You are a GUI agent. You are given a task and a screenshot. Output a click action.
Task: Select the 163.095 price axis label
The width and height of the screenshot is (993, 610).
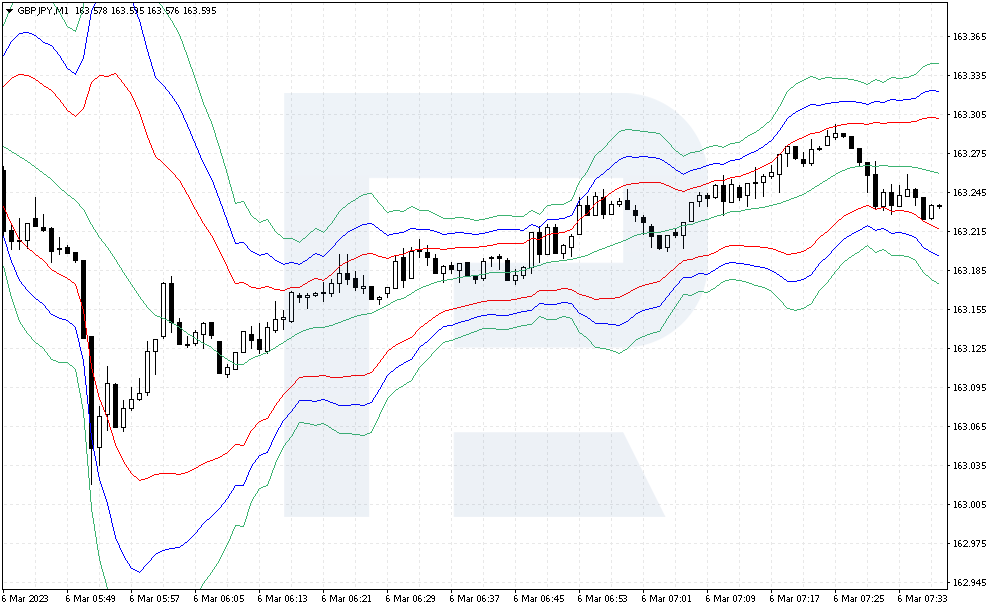coord(969,388)
